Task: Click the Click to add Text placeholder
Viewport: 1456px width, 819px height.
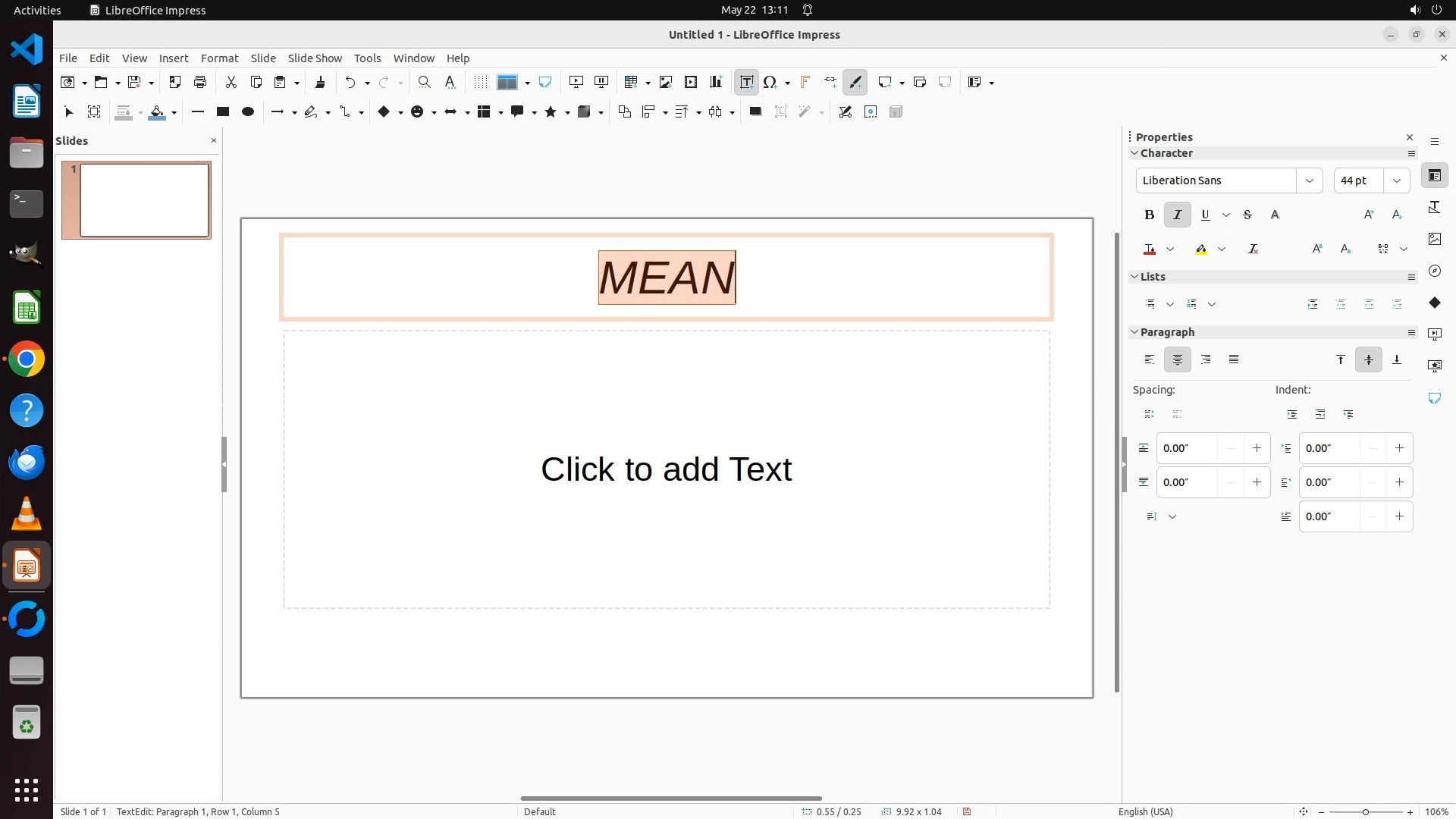Action: point(666,469)
